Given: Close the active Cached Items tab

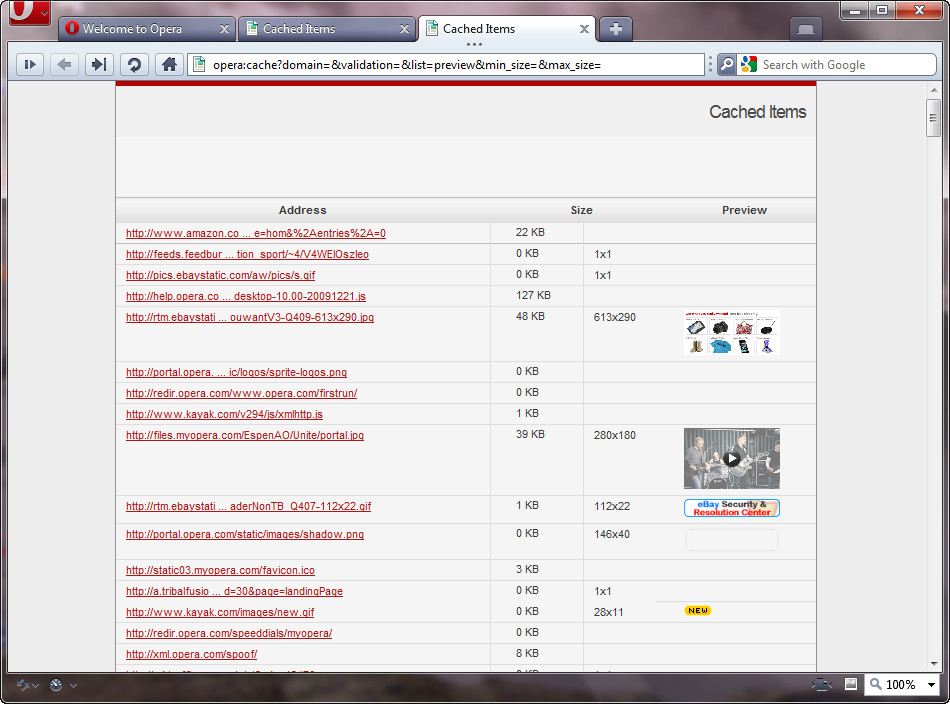Looking at the screenshot, I should pos(584,28).
